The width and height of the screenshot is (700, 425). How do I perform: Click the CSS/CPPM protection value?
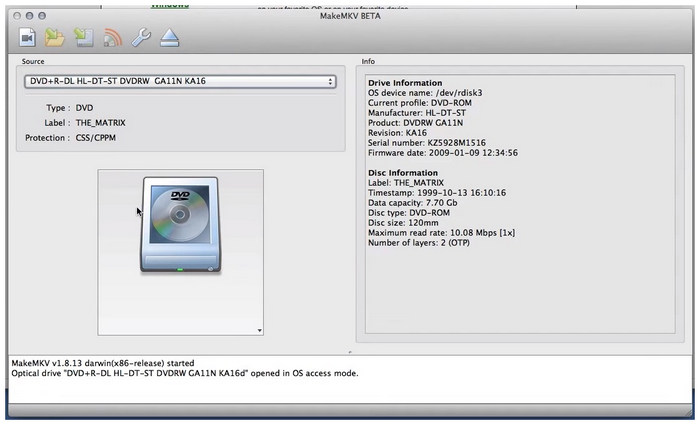[96, 138]
